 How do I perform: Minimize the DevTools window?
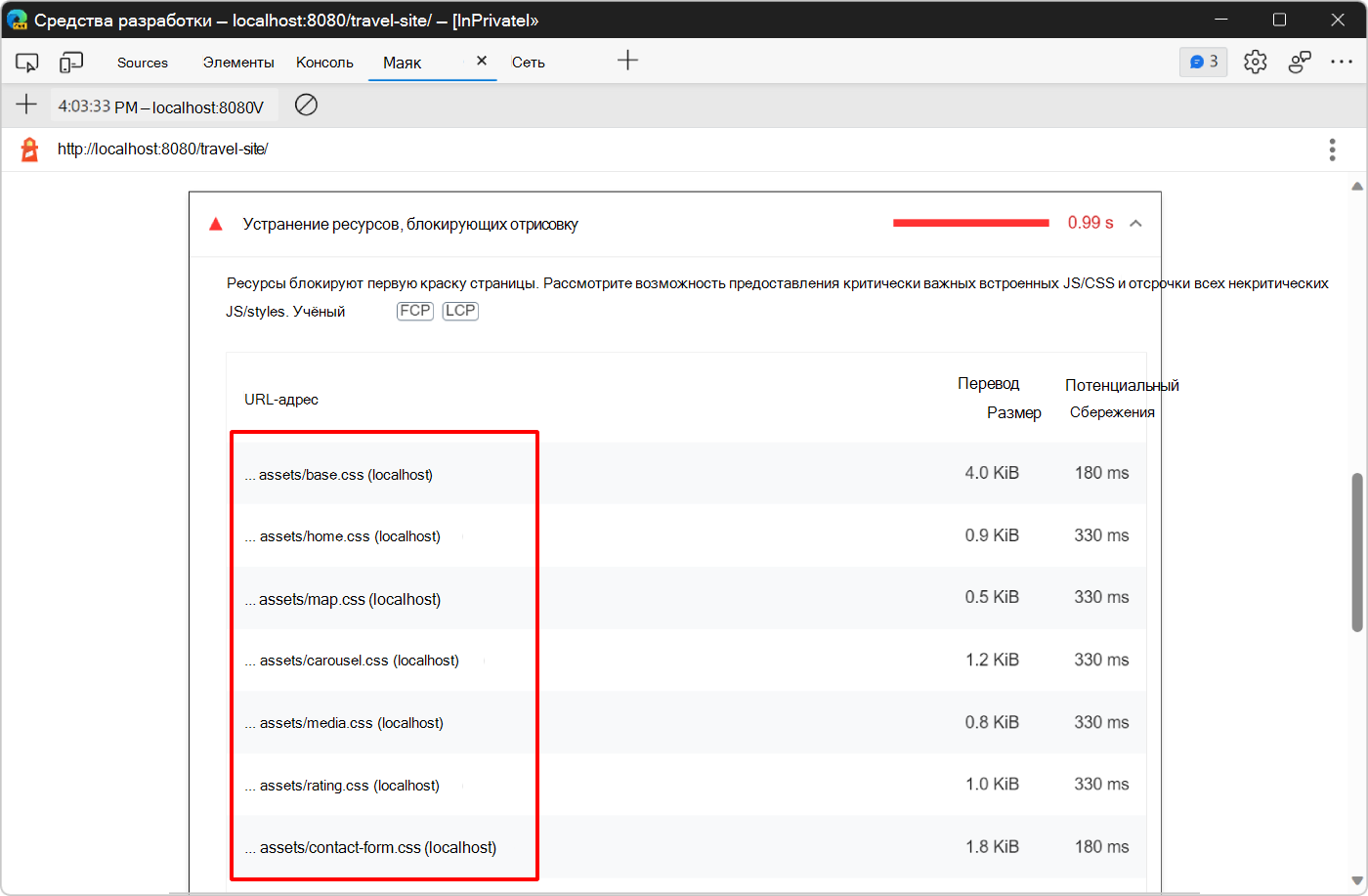pyautogui.click(x=1221, y=20)
